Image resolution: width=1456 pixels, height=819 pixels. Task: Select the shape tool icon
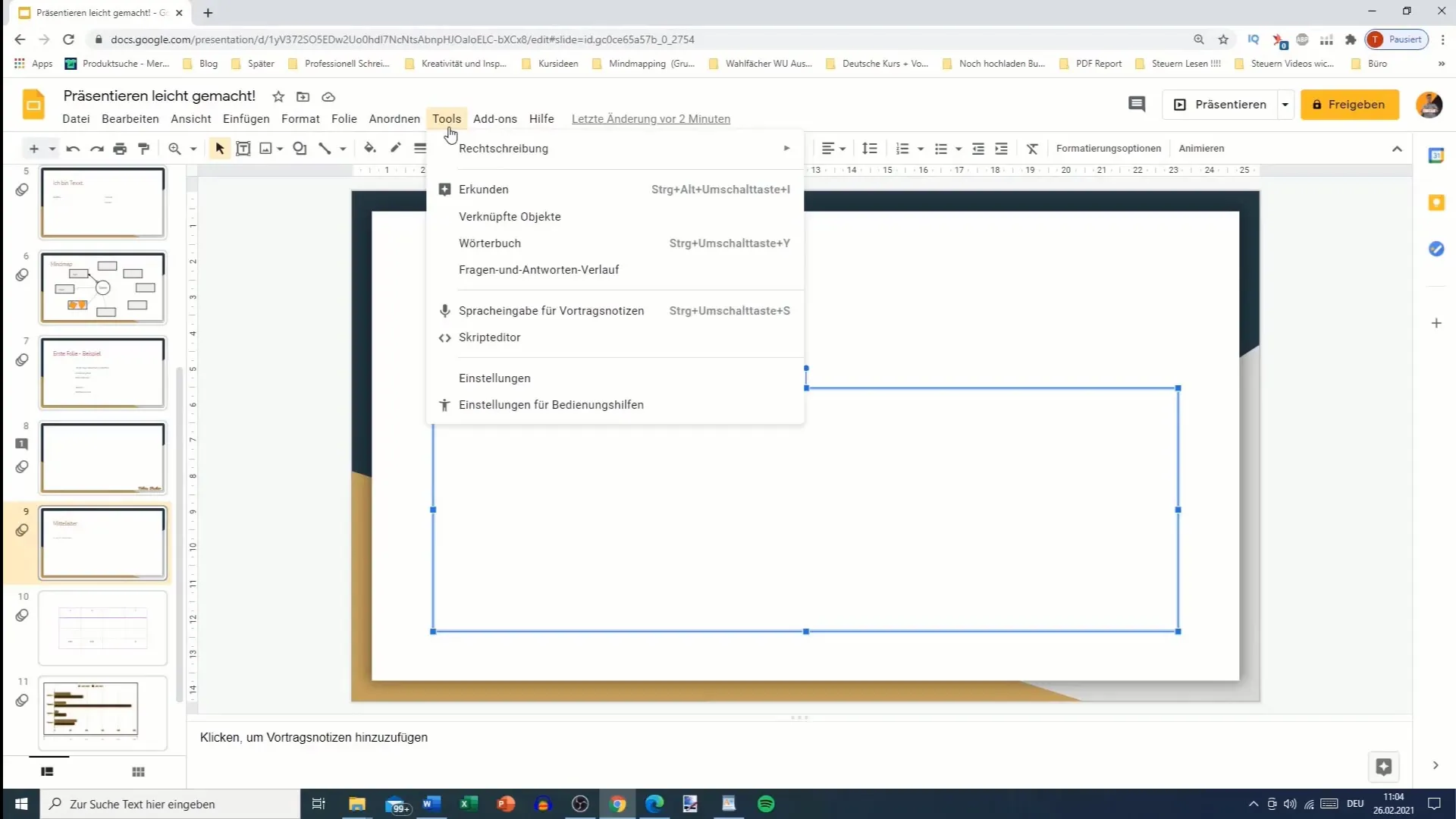(300, 149)
